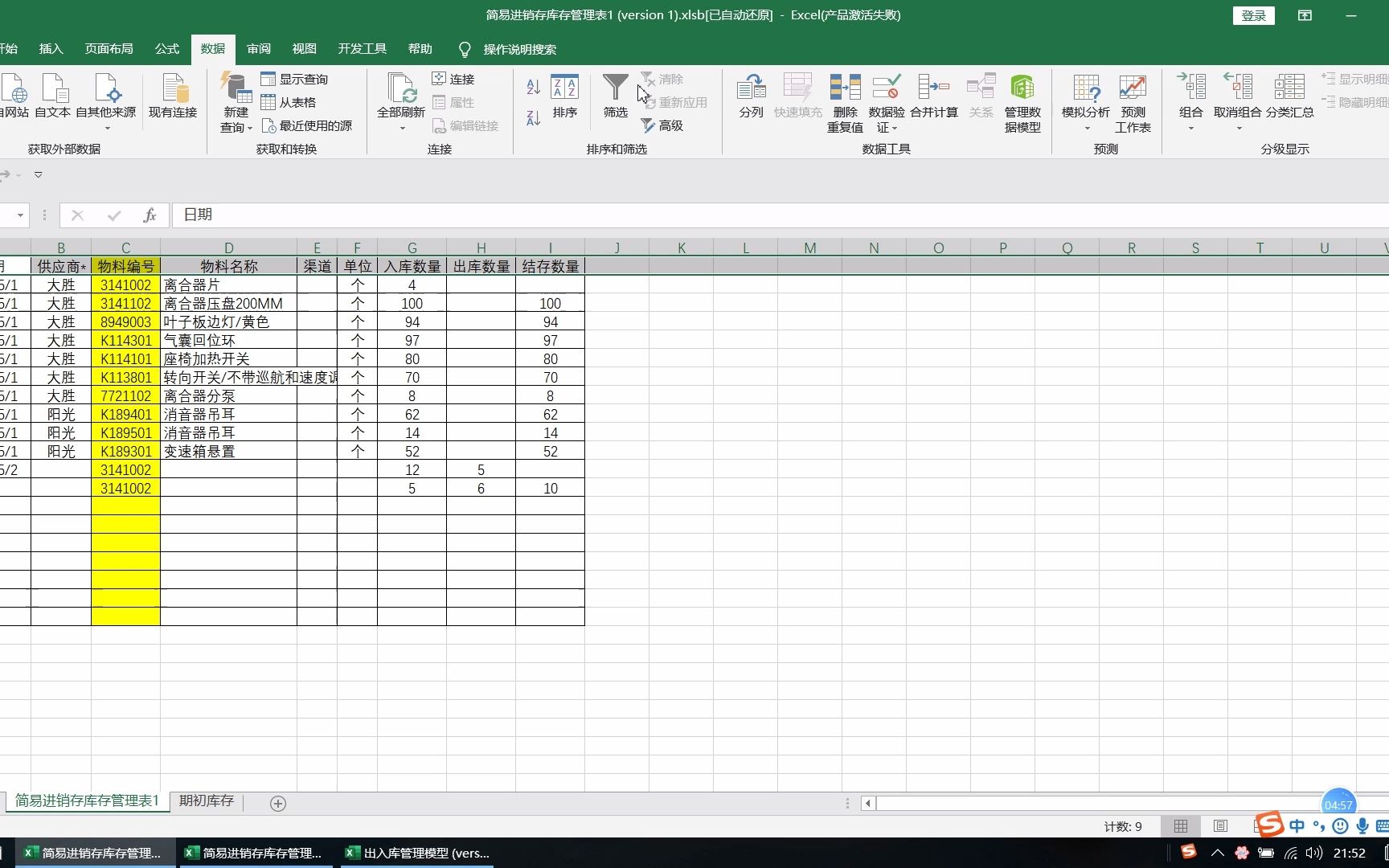Viewport: 1389px width, 868px height.
Task: Open the View ribbon tab
Action: [304, 49]
